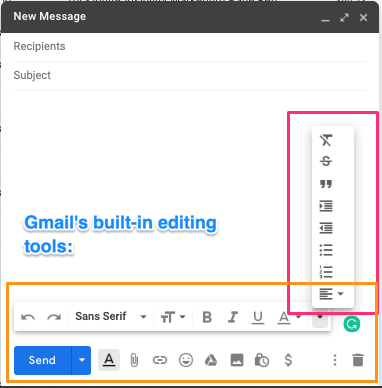This screenshot has height=388, width=382.
Task: Open more send options arrow
Action: pos(81,360)
